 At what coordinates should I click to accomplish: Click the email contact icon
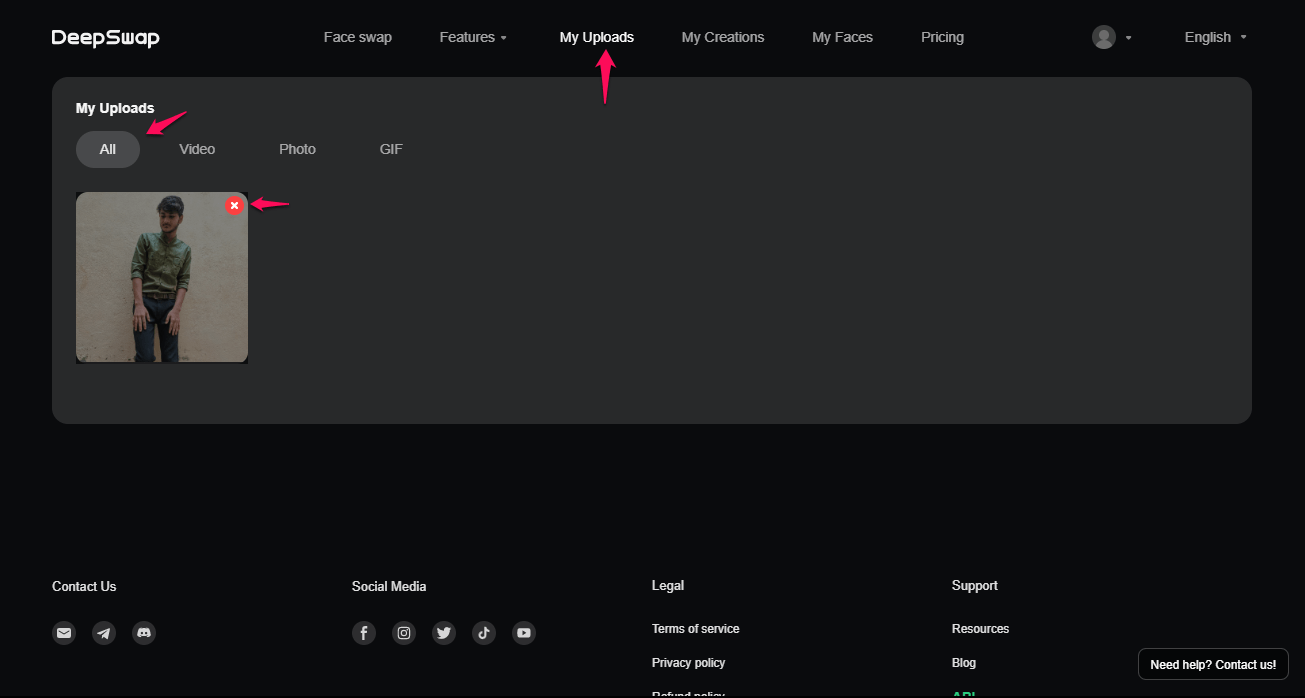pyautogui.click(x=64, y=632)
